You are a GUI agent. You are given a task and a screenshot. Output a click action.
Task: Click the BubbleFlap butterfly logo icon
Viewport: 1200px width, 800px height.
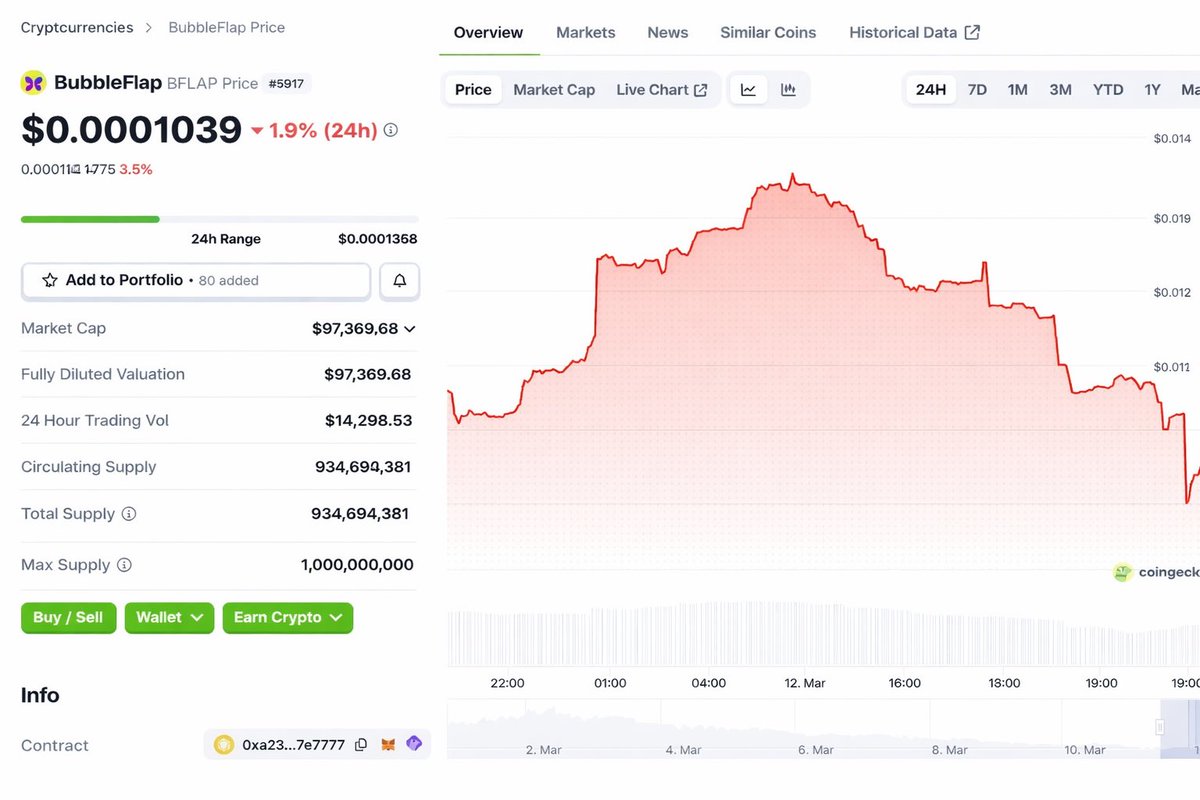tap(34, 83)
